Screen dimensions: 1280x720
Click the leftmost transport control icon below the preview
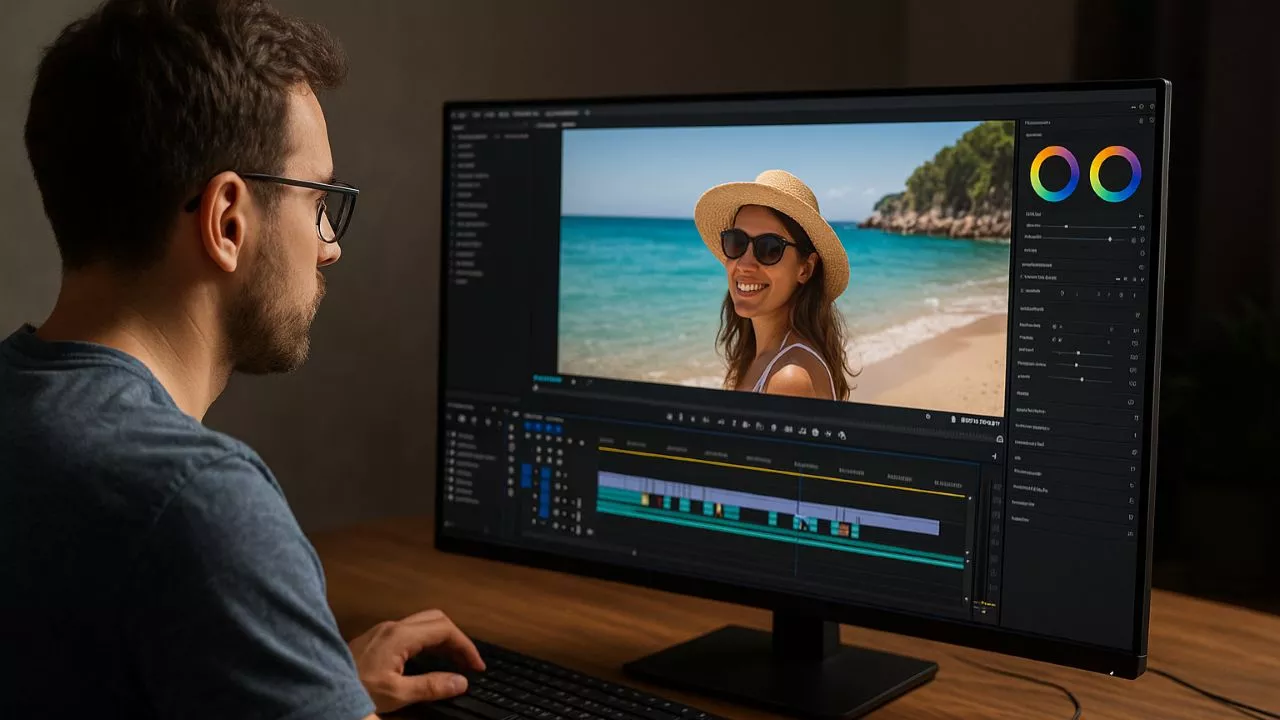click(x=669, y=416)
